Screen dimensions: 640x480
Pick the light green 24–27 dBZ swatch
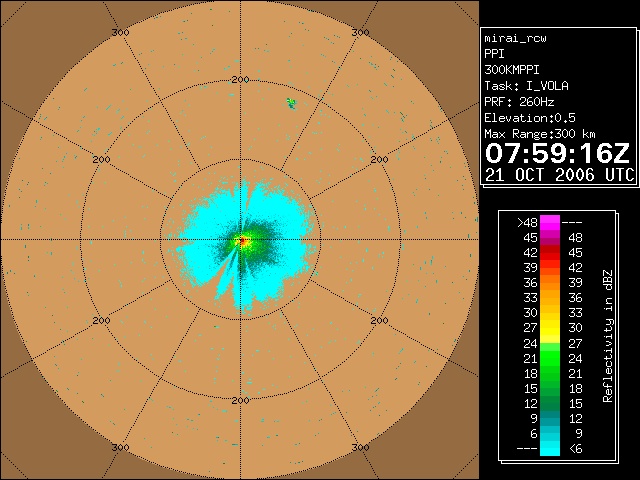click(550, 347)
